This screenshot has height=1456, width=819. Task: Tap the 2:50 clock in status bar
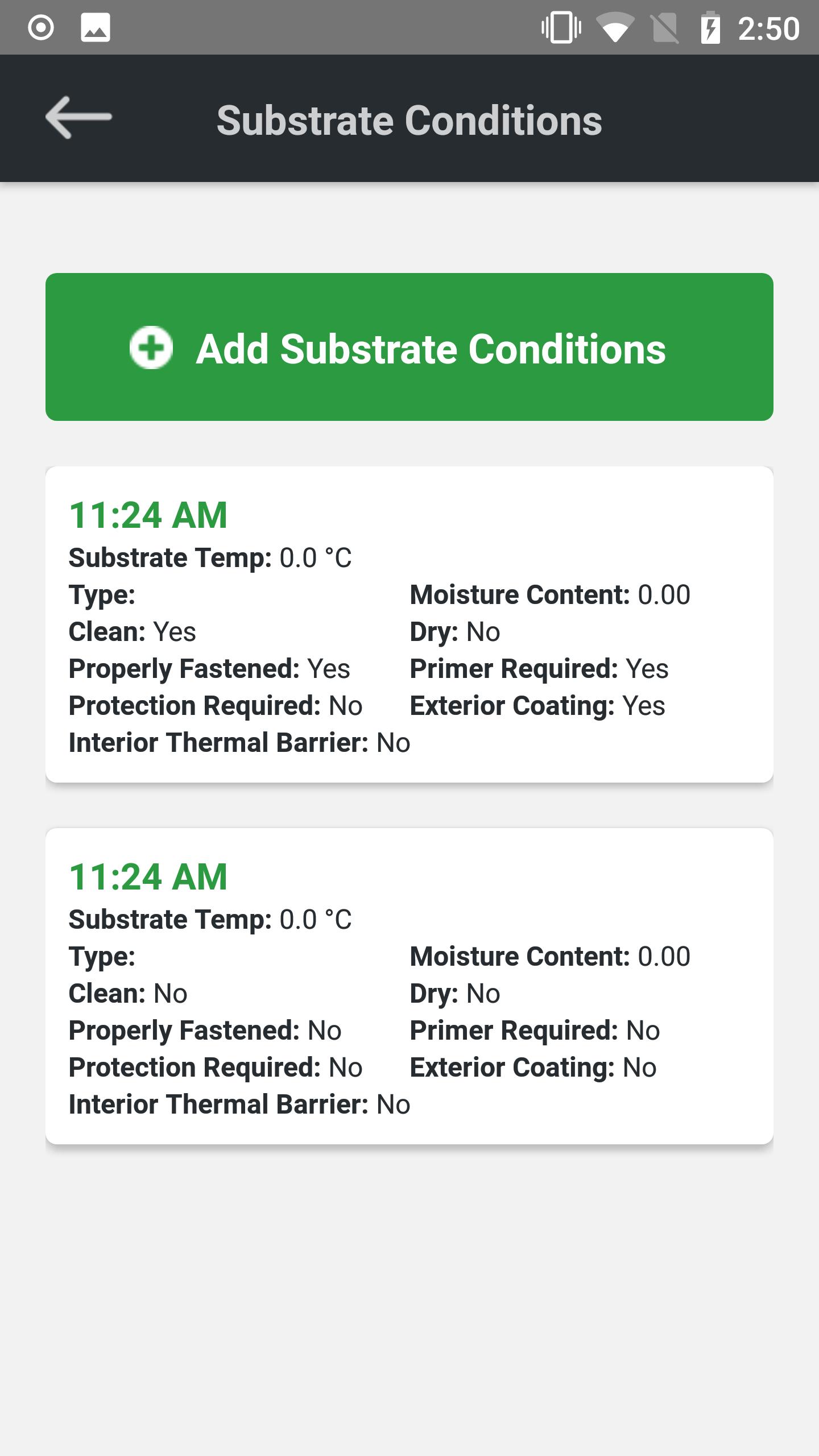click(769, 28)
